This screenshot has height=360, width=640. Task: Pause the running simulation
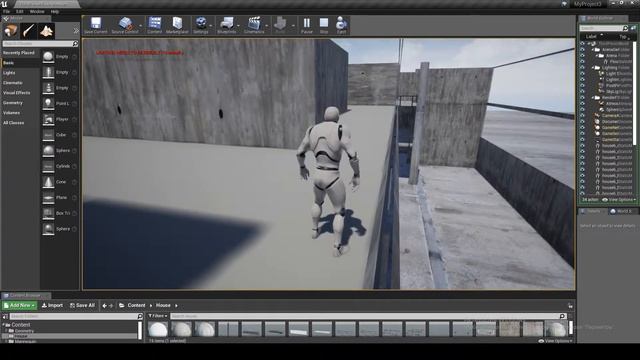[307, 23]
